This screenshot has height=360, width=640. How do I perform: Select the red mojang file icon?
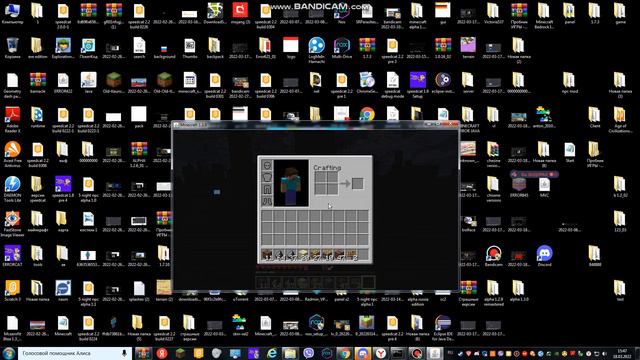(x=240, y=13)
